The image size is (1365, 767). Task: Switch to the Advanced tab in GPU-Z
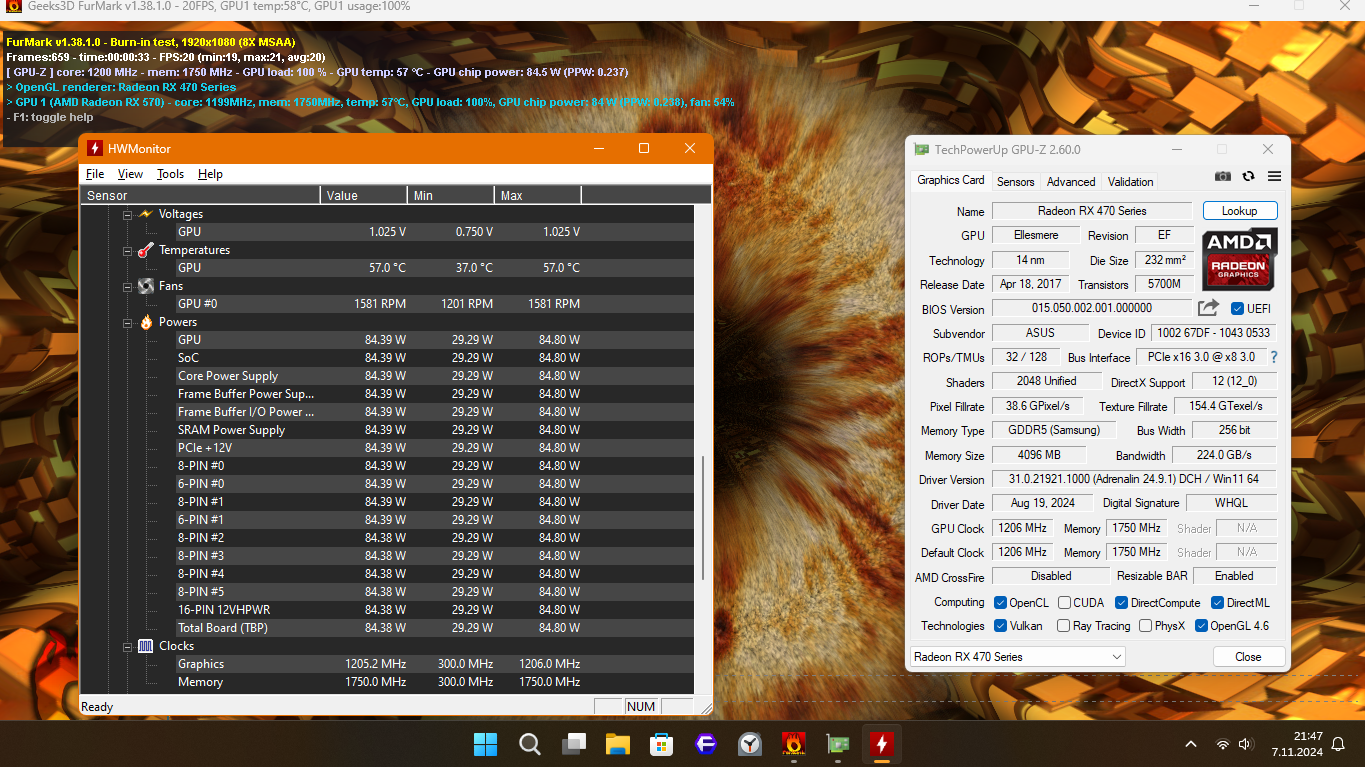(x=1071, y=182)
